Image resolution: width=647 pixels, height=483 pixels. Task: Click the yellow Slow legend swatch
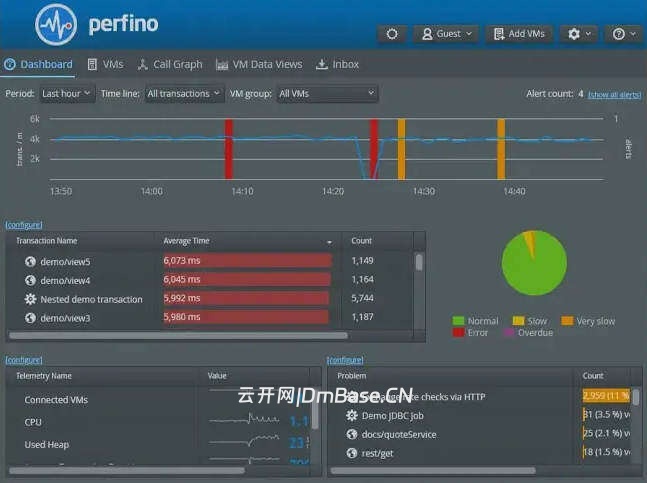[518, 321]
